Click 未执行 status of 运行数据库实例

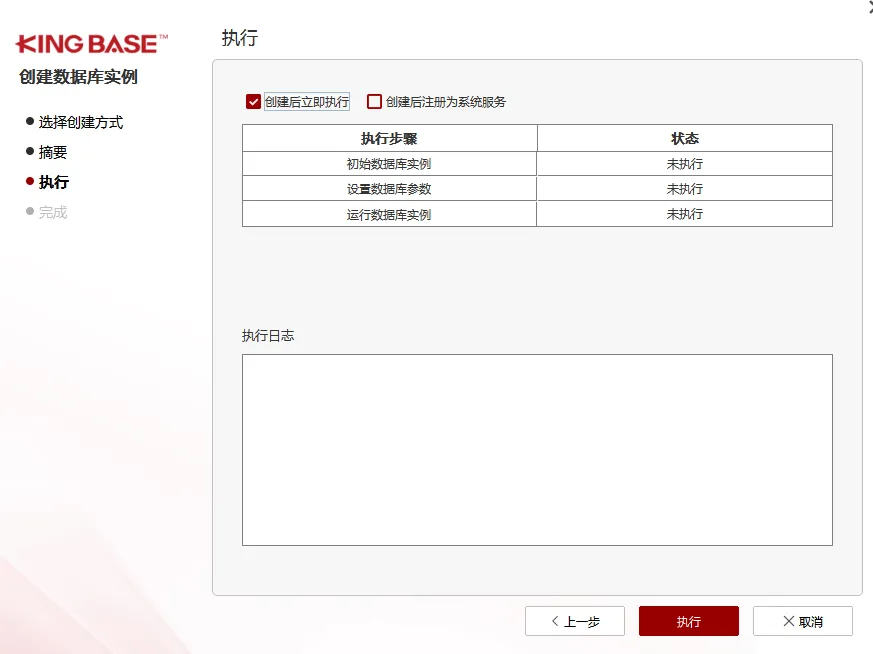pyautogui.click(x=684, y=214)
